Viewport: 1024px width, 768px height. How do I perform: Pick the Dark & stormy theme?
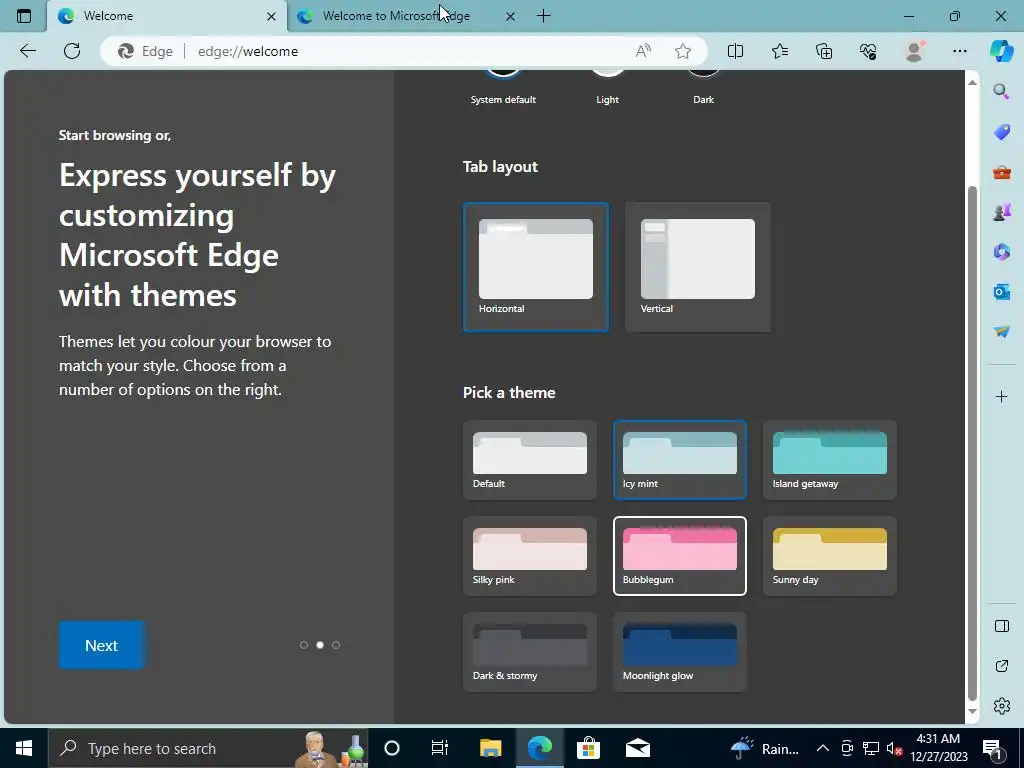point(530,652)
